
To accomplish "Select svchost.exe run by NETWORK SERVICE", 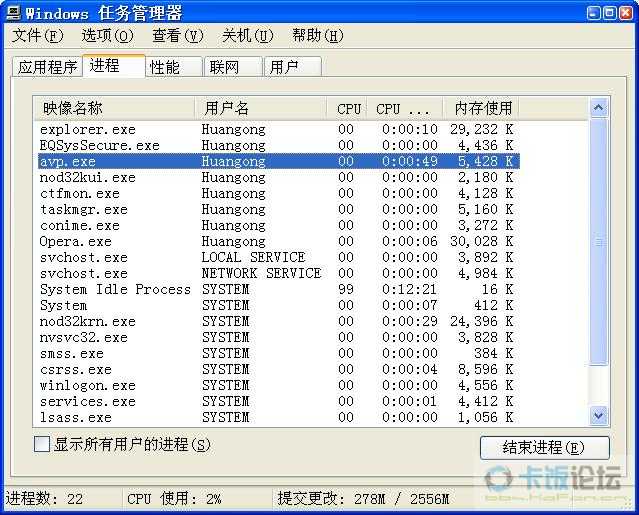I will coord(278,273).
